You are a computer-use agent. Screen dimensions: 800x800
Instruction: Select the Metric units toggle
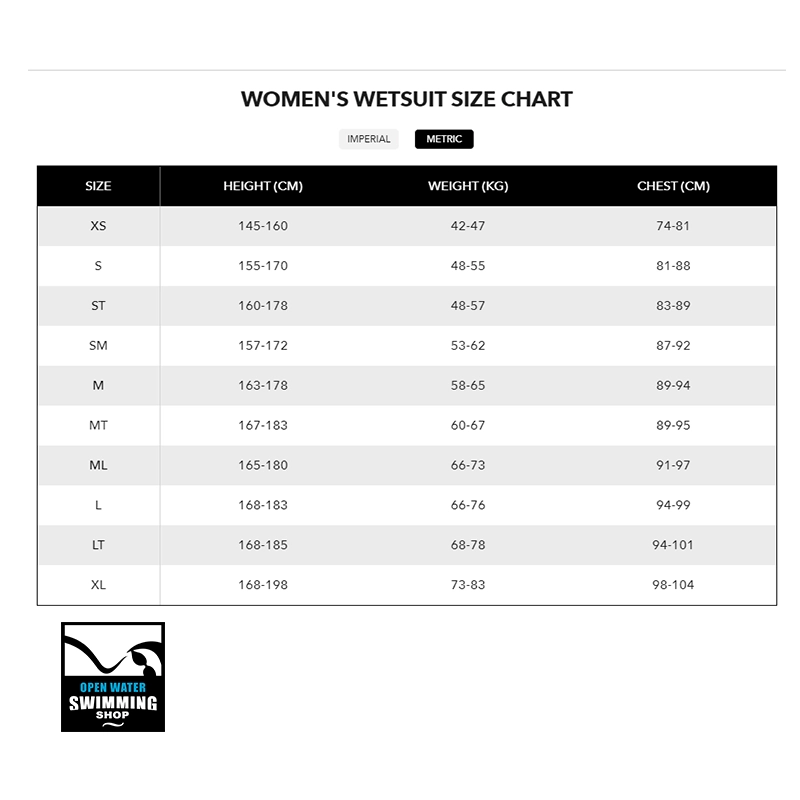coord(444,139)
